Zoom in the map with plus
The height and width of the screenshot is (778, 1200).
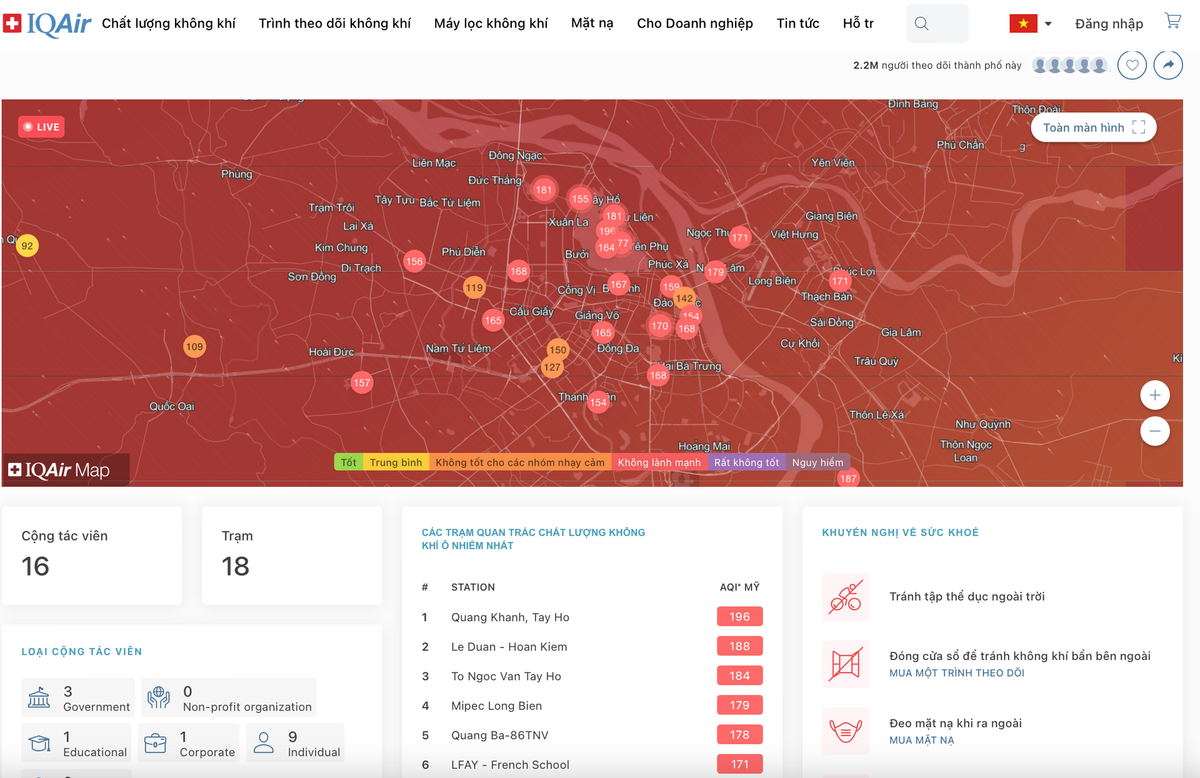(1154, 395)
